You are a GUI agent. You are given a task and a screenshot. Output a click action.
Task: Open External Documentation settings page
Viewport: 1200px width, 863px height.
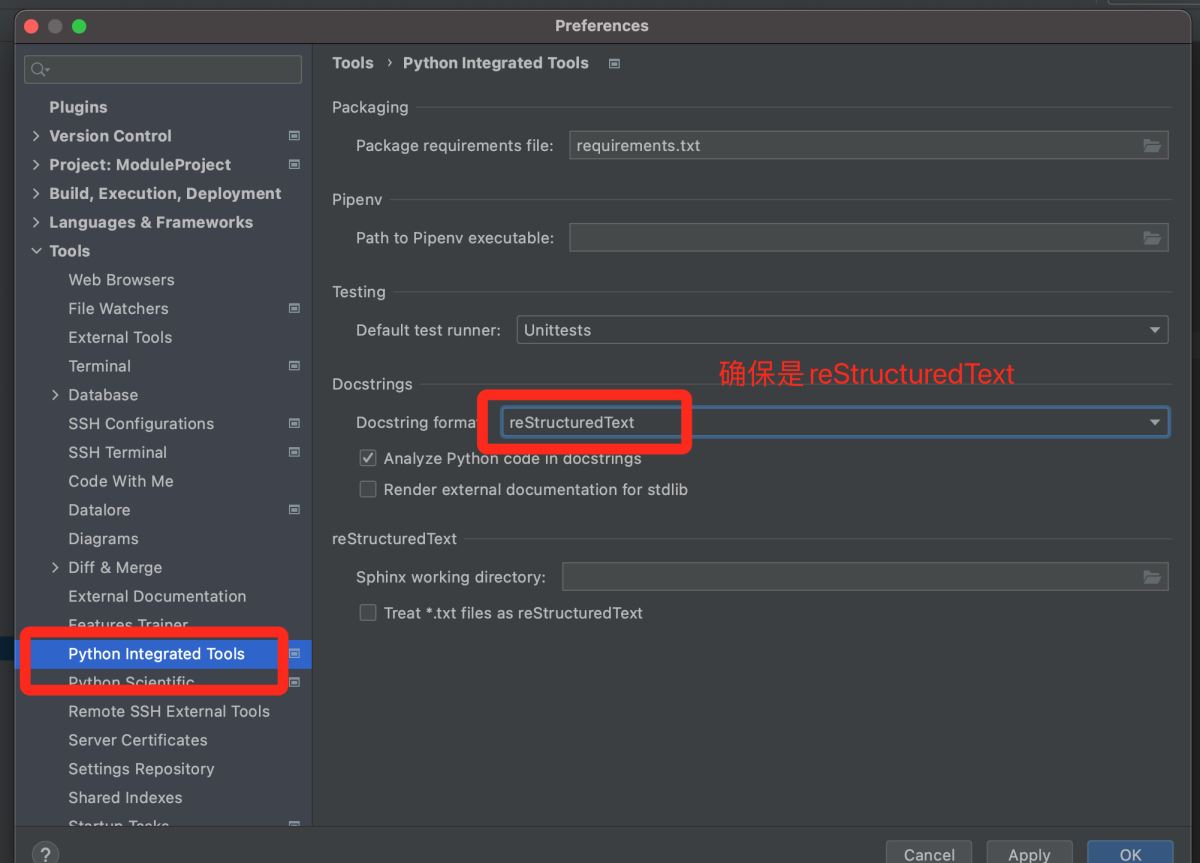pos(157,596)
